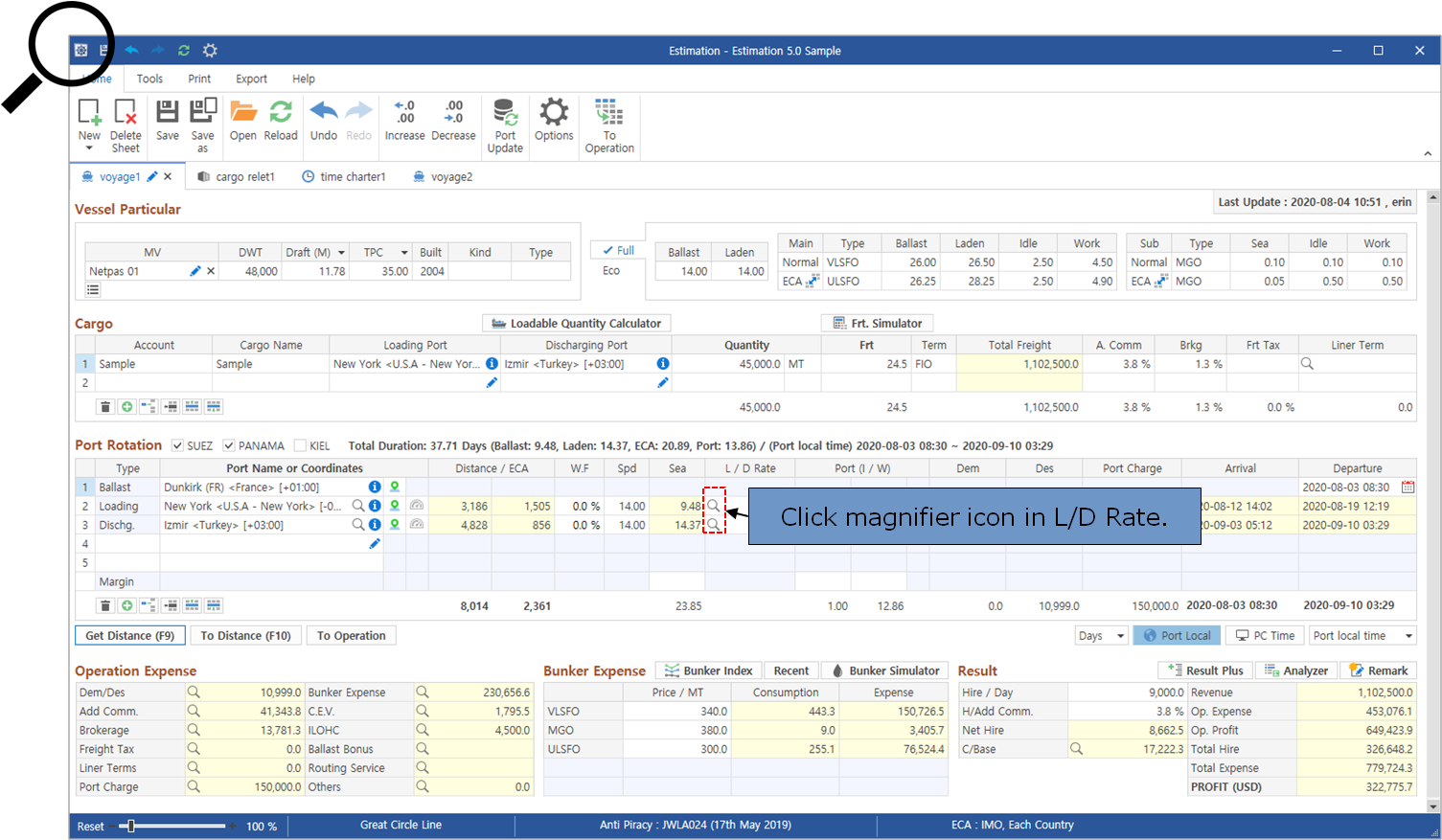
Task: Open the Bunker Index
Action: (708, 670)
